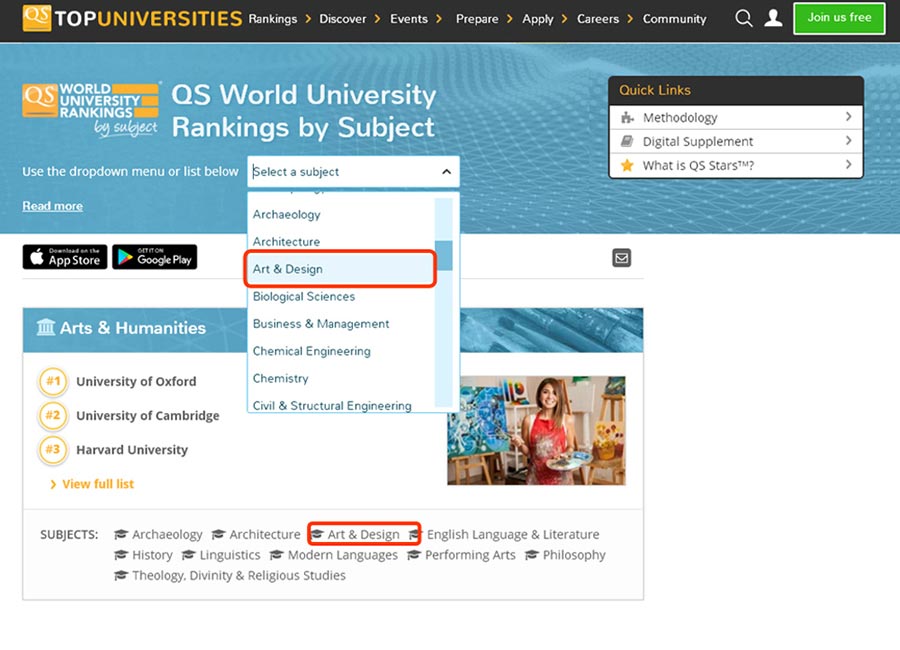Open Art & Design subject link
Image resolution: width=900 pixels, height=650 pixels.
(363, 535)
